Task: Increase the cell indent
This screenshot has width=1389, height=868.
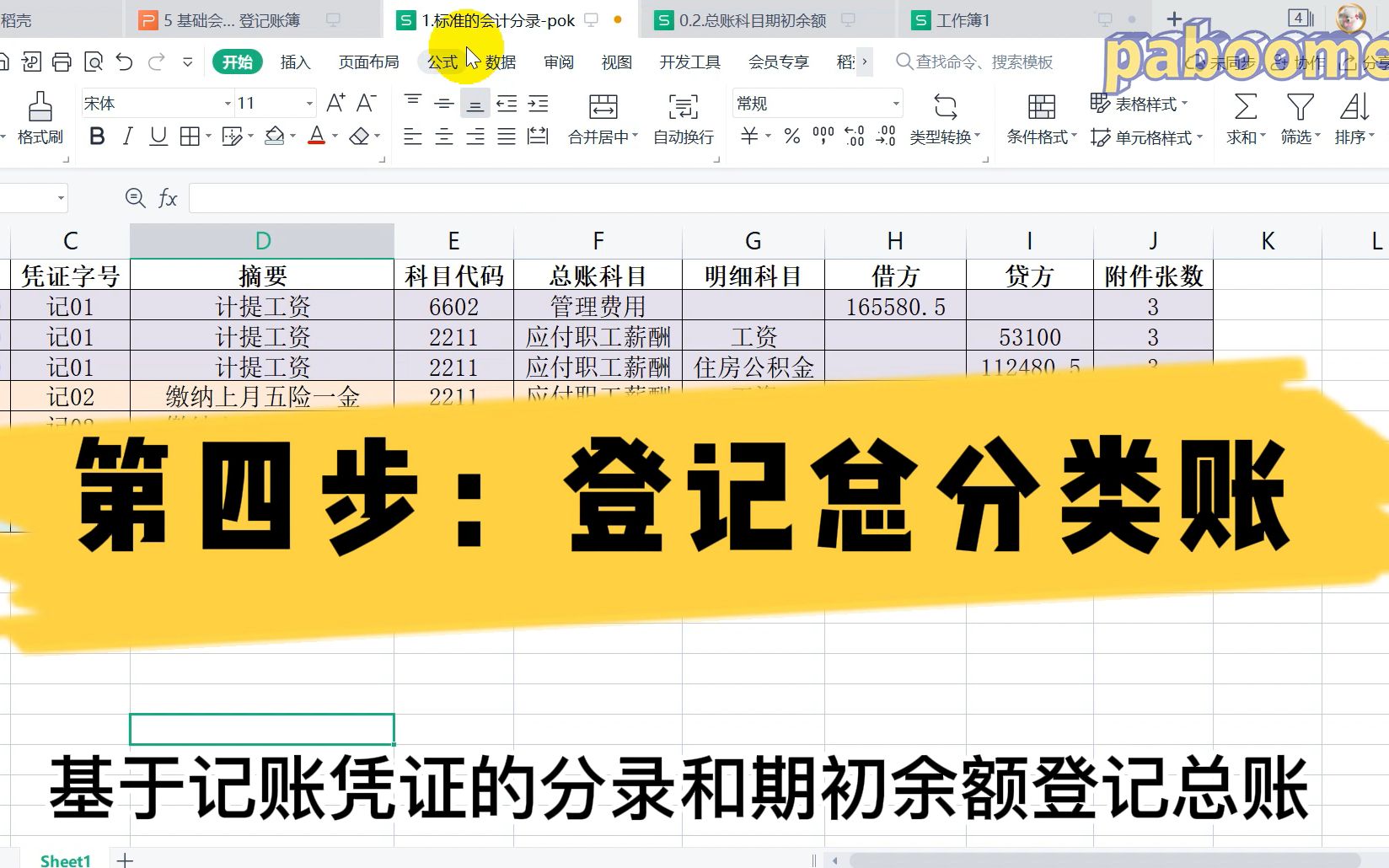Action: [x=538, y=104]
